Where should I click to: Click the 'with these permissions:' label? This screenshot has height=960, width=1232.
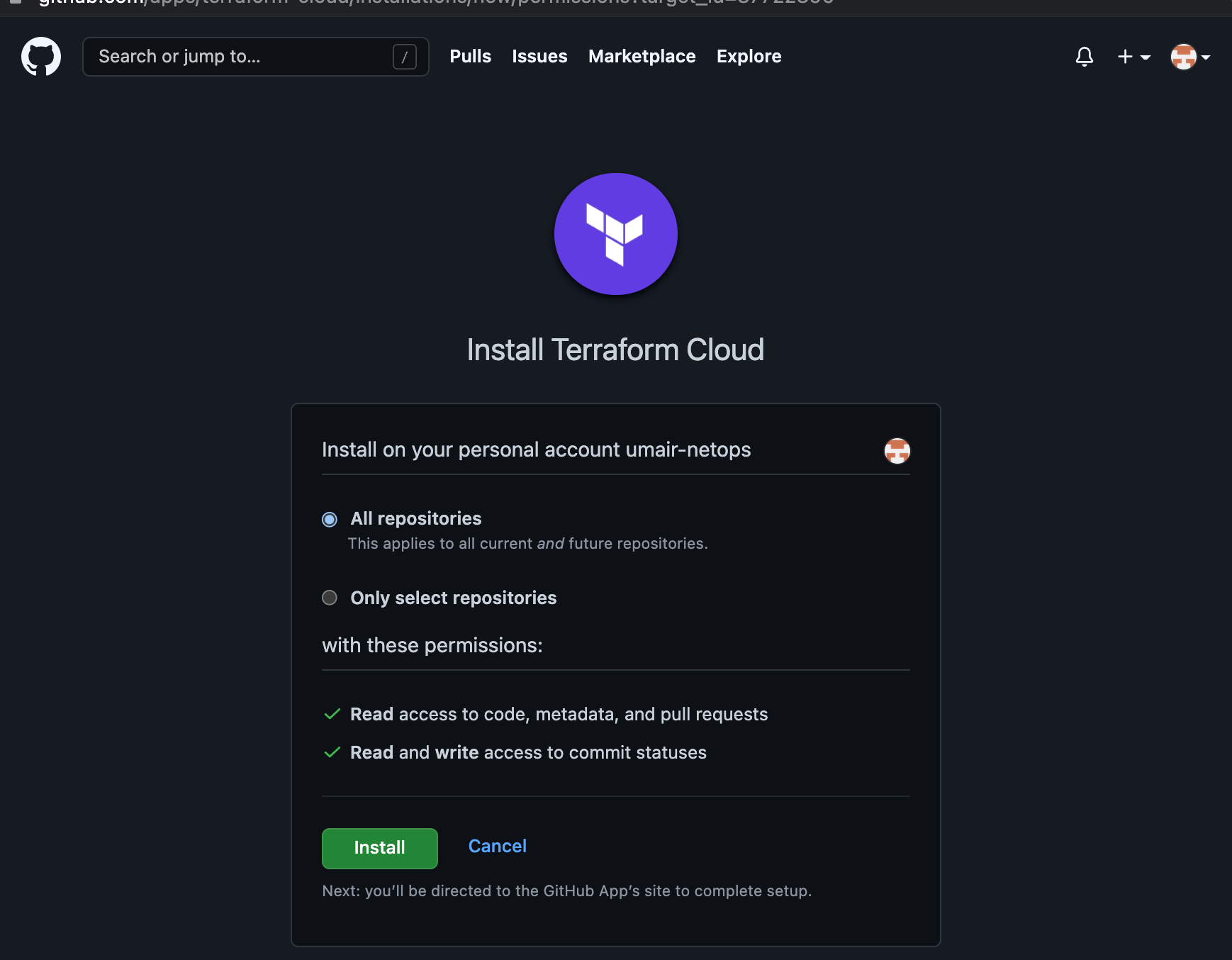[432, 646]
